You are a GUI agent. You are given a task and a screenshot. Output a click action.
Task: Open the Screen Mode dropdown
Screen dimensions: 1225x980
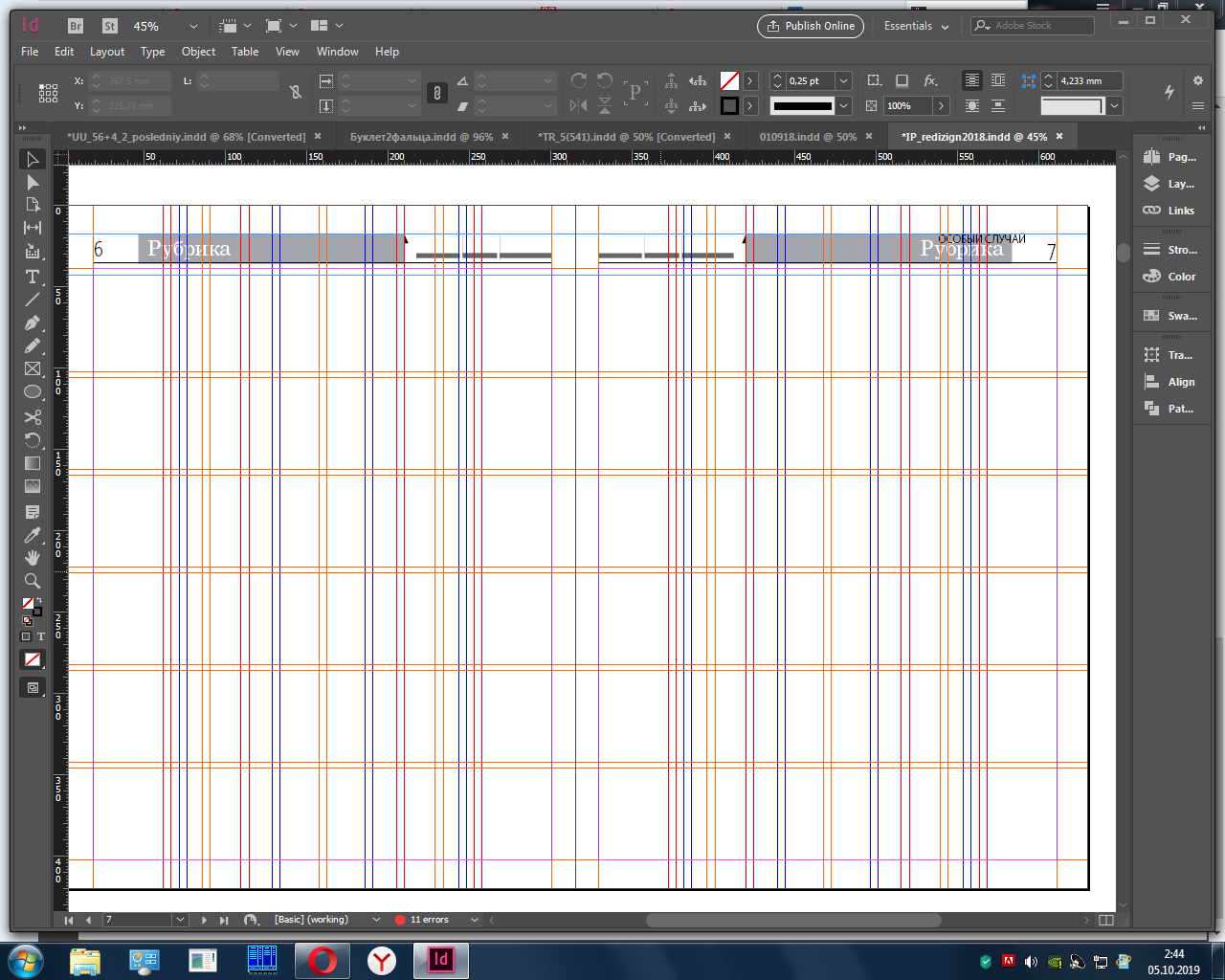point(279,26)
